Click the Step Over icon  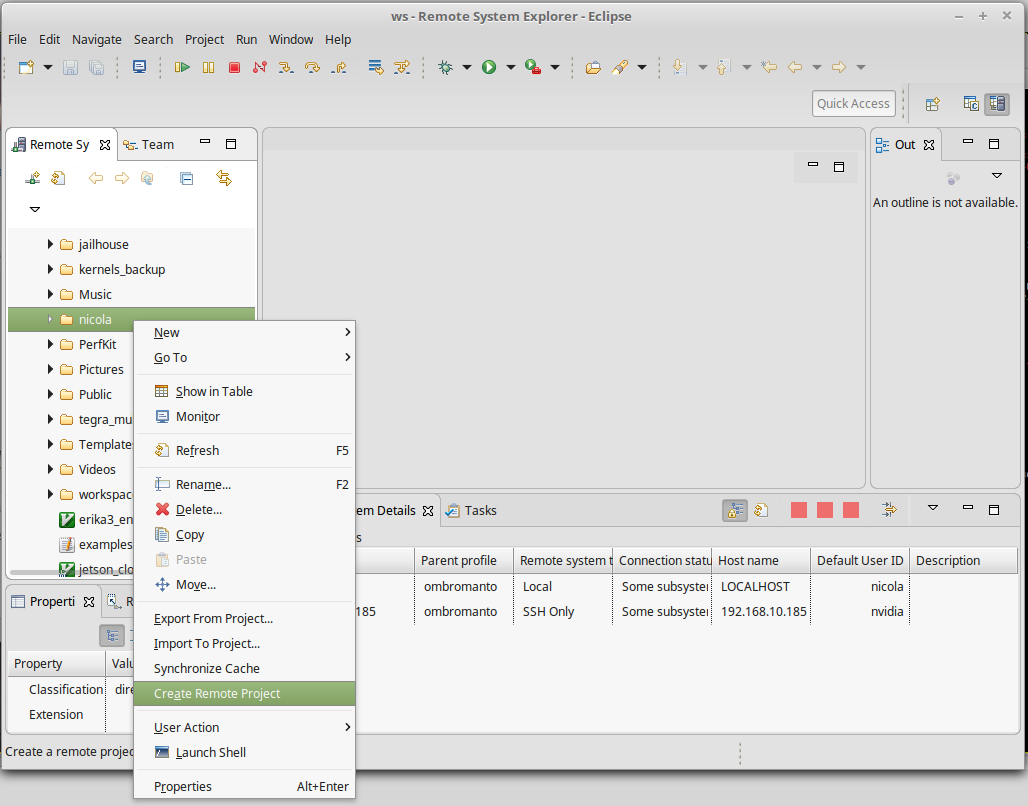pyautogui.click(x=312, y=67)
